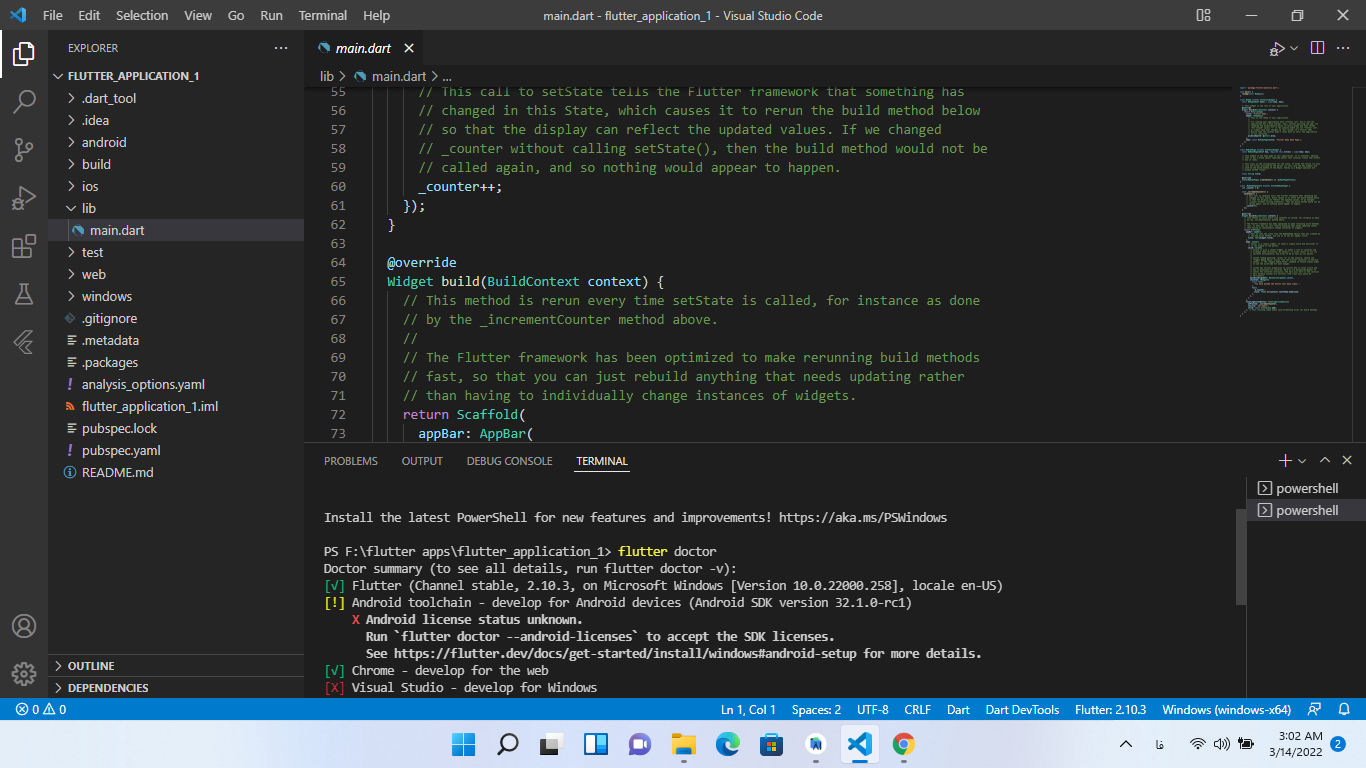Viewport: 1366px width, 768px height.
Task: Open Windows taskbar search
Action: (508, 744)
